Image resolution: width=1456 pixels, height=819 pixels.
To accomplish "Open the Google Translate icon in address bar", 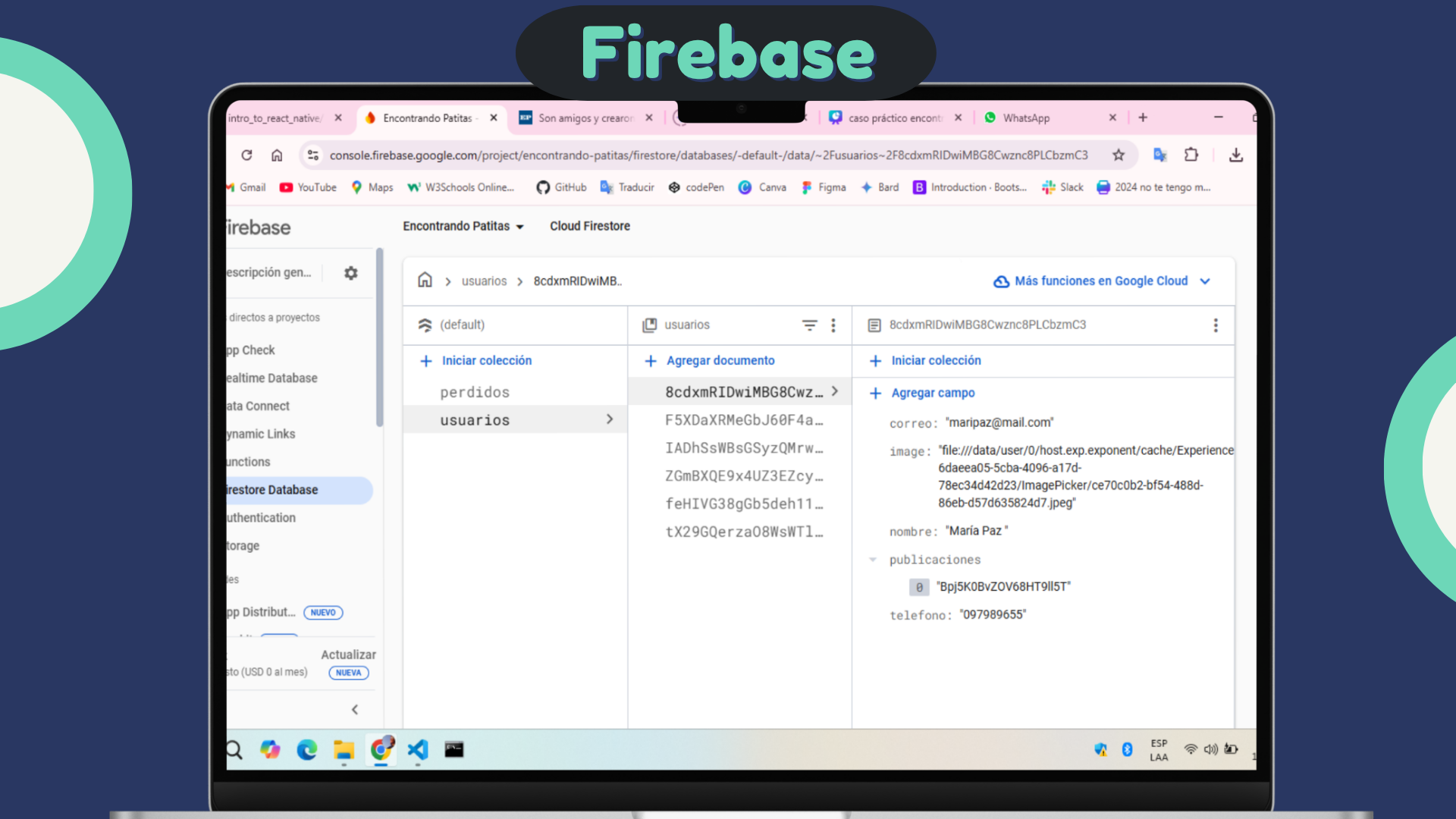I will (1159, 155).
